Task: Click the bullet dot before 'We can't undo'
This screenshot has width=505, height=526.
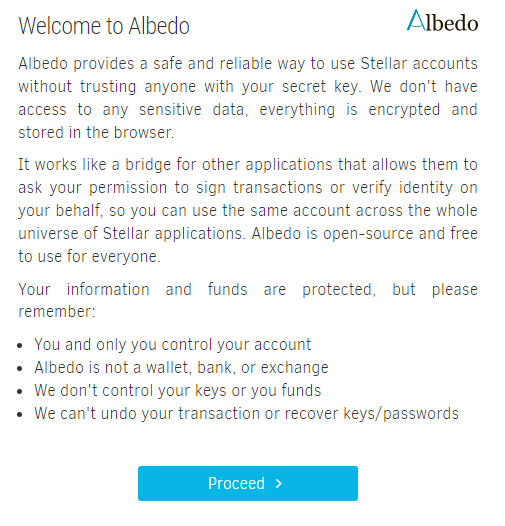Action: click(20, 414)
